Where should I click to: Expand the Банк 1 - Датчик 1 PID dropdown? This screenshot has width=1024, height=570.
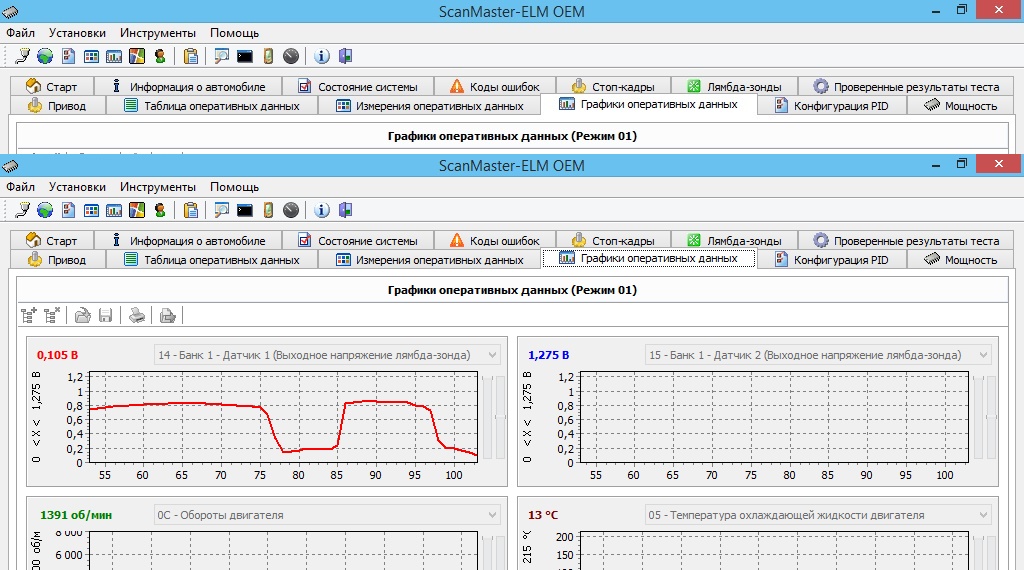(x=490, y=355)
